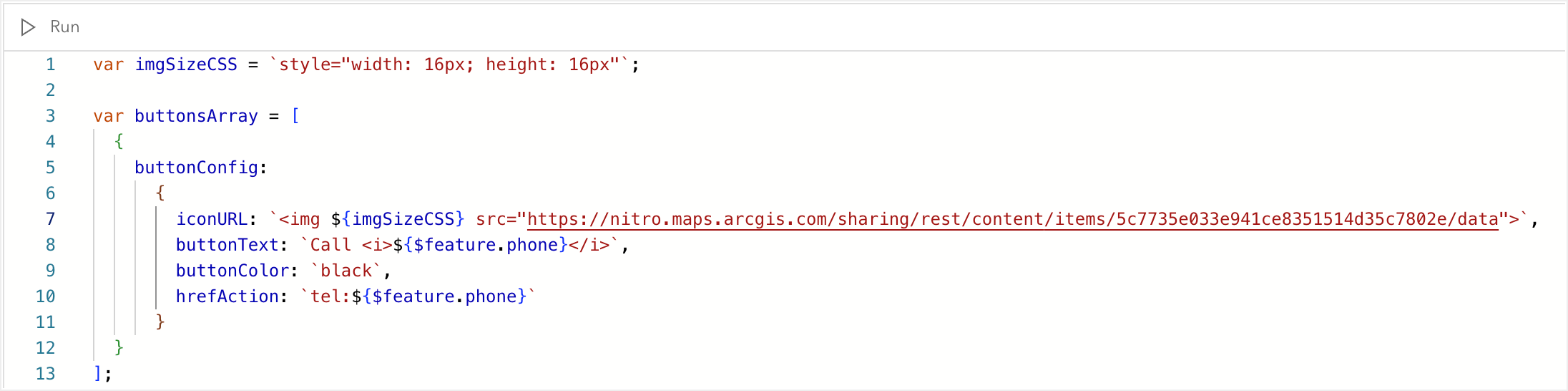Click the iconURL property name
The height and width of the screenshot is (391, 1568).
coord(212,219)
